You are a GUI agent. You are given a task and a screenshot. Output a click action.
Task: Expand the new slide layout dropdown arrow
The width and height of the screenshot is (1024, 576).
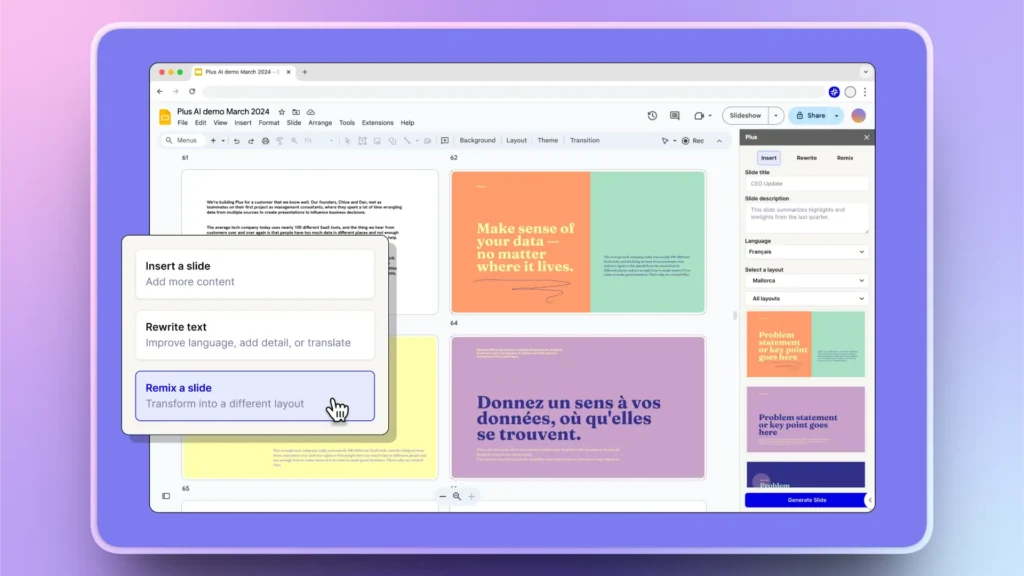[x=223, y=141]
